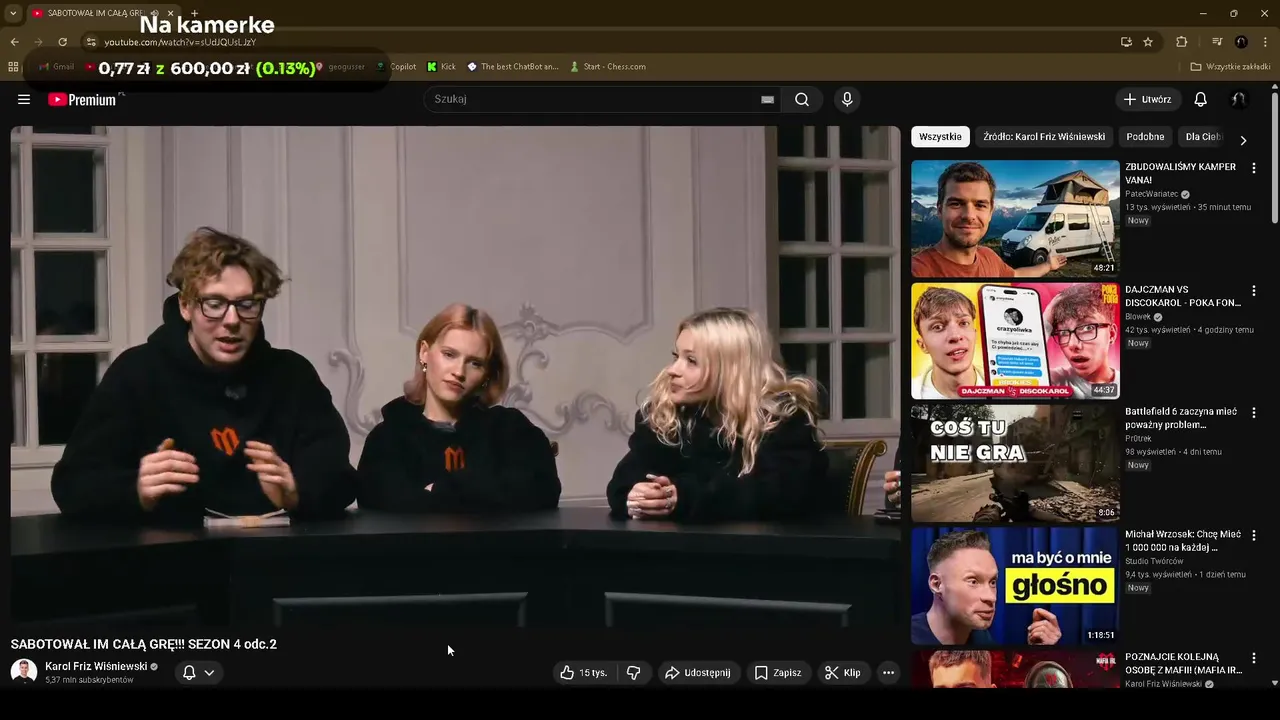Open the apps grid in bookmarks bar
The image size is (1280, 720).
13,67
